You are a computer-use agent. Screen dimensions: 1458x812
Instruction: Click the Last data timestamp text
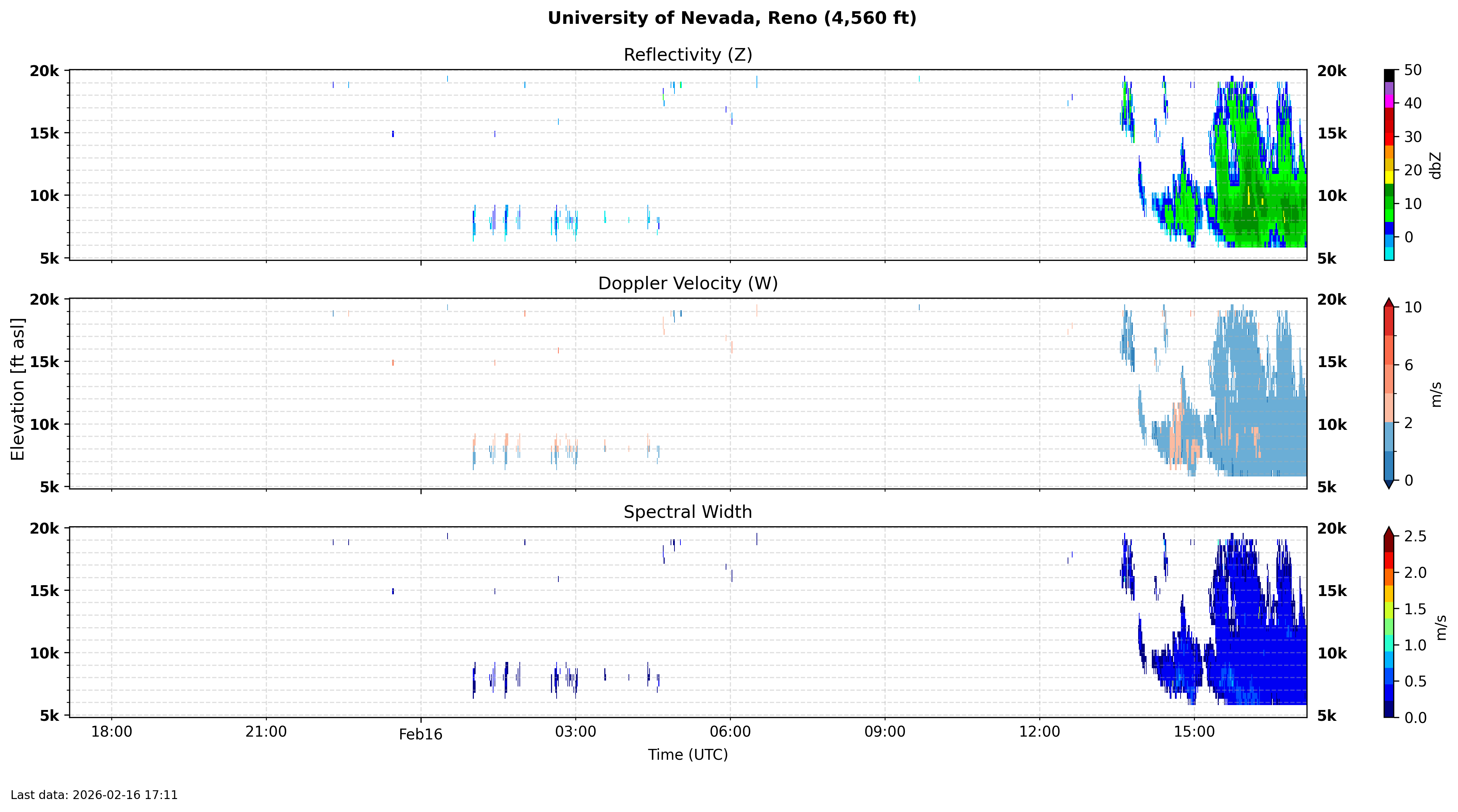point(94,795)
